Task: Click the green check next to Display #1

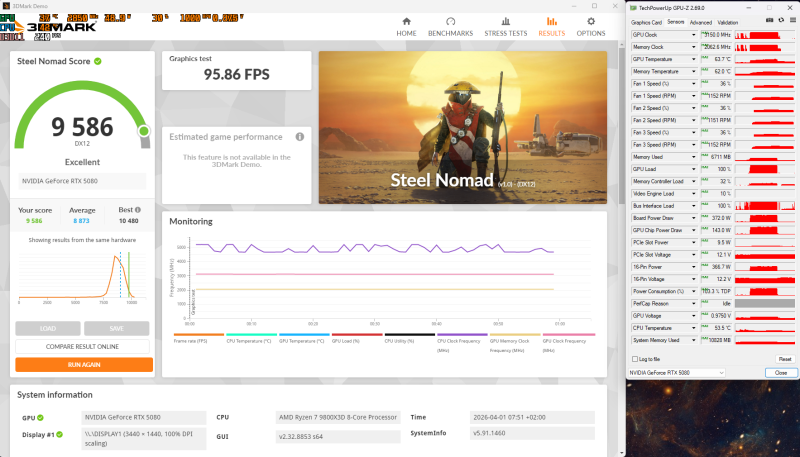Action: point(60,435)
